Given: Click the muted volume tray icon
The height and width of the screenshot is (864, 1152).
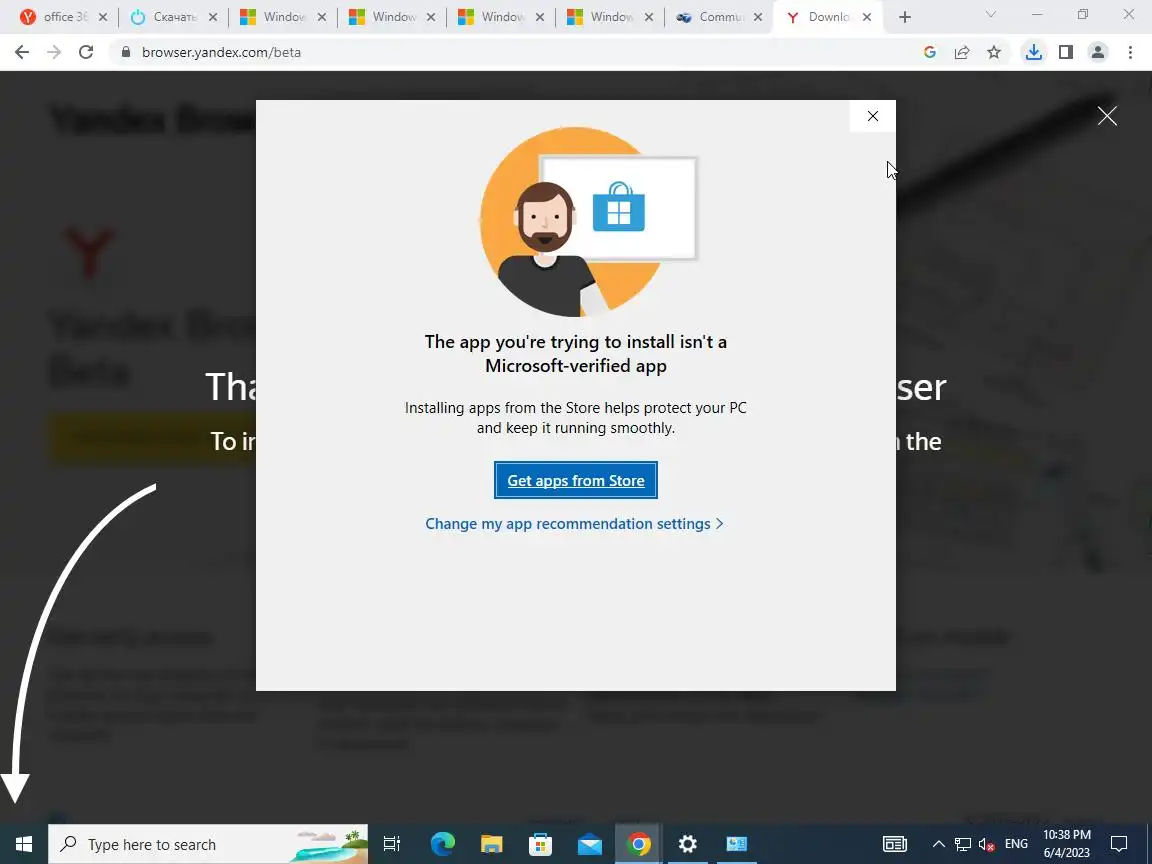Looking at the screenshot, I should 987,844.
